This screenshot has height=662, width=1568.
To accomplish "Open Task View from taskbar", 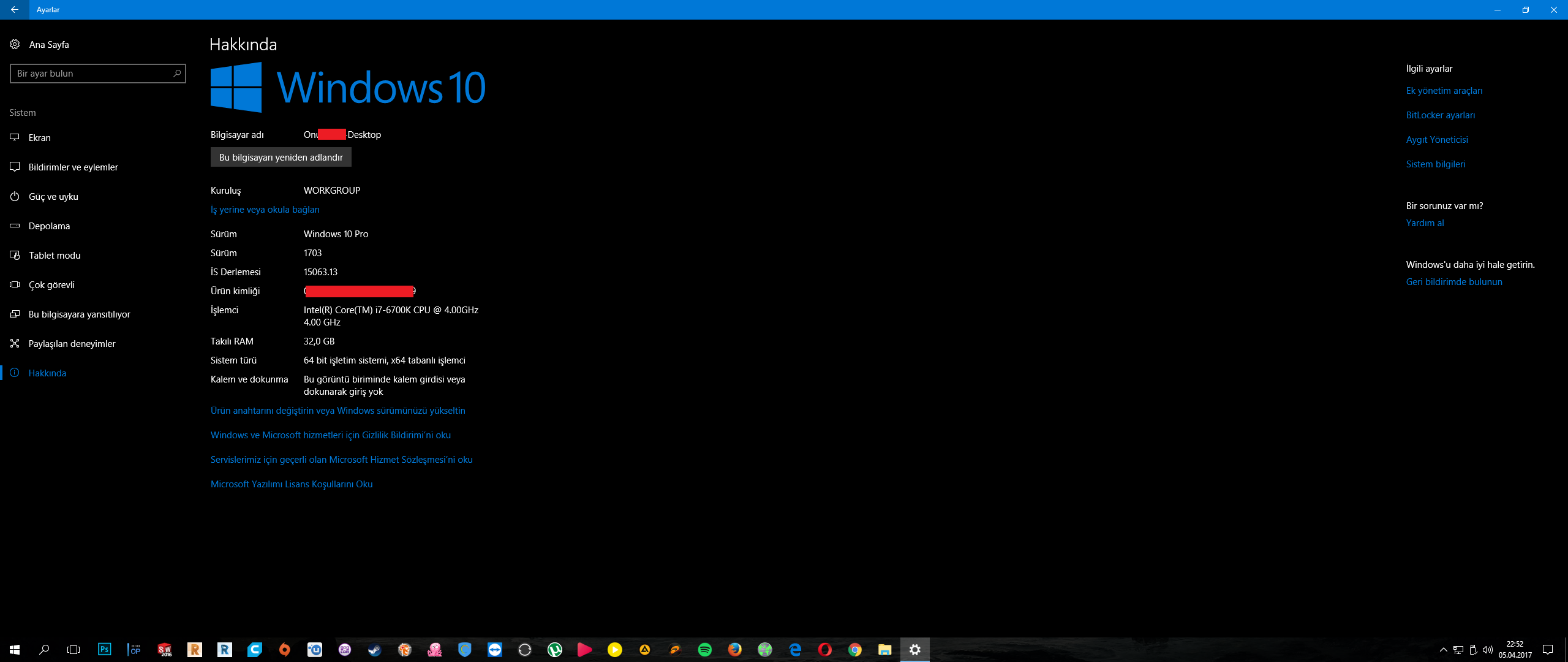I will click(x=73, y=650).
